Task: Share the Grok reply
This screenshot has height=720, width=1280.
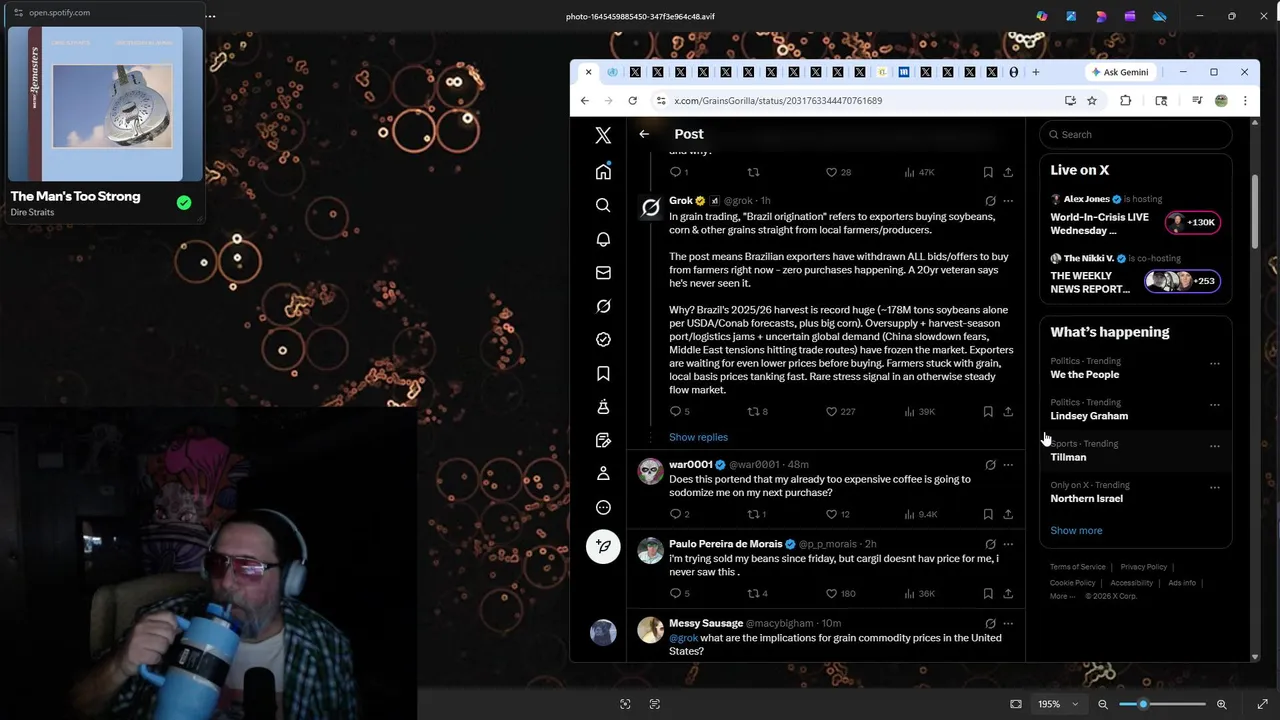Action: (1008, 411)
